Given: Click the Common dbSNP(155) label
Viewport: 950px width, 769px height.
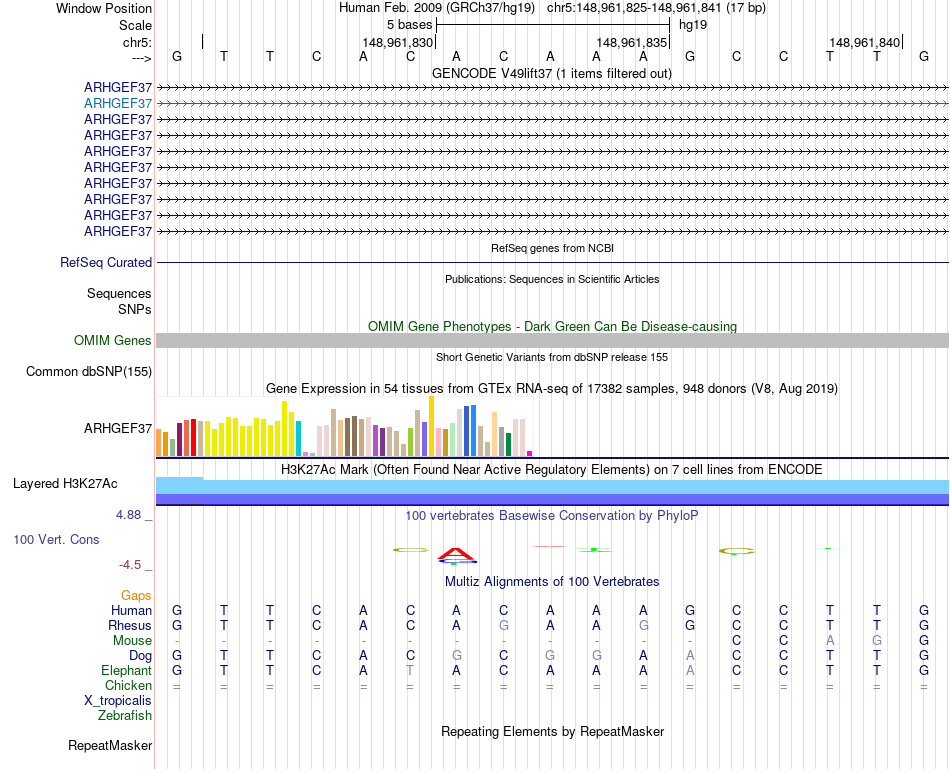Looking at the screenshot, I should coord(88,371).
